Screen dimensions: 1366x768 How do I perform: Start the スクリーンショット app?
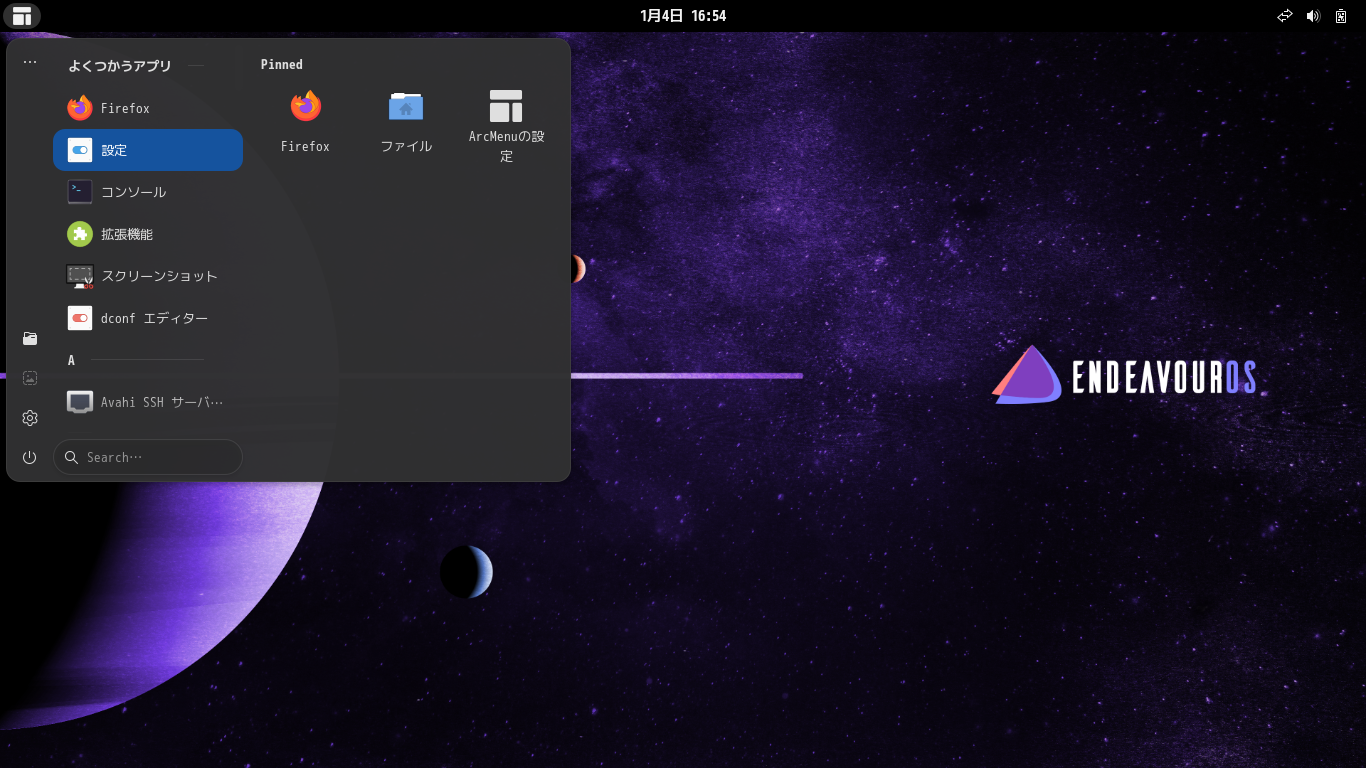tap(148, 276)
